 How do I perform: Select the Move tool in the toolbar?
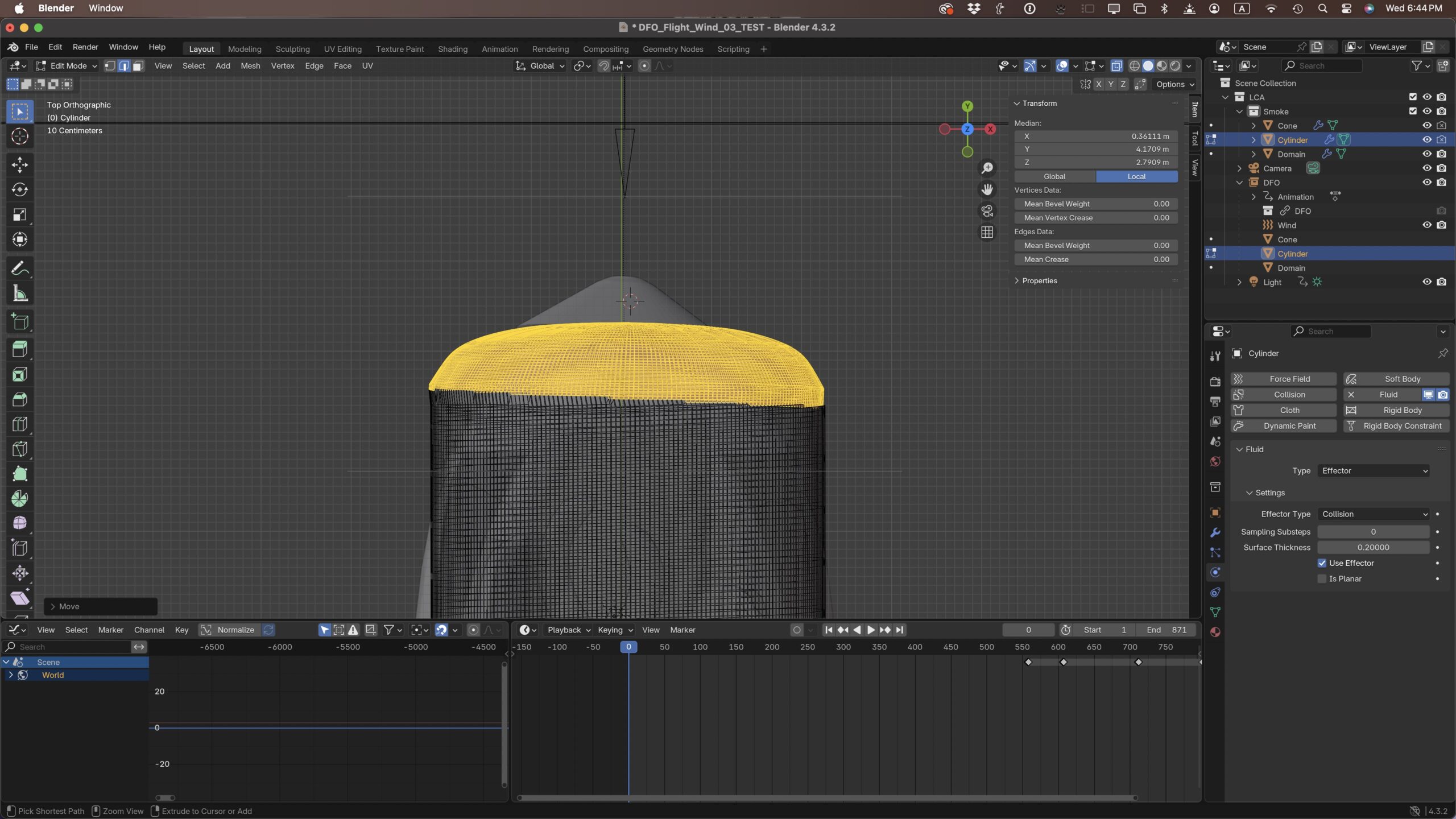(20, 164)
